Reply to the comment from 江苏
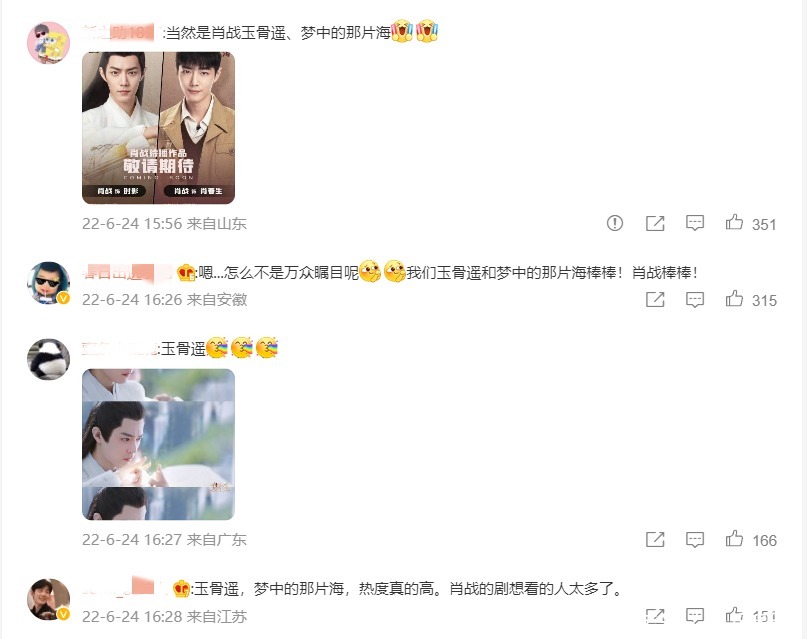807x639 pixels. 695,615
